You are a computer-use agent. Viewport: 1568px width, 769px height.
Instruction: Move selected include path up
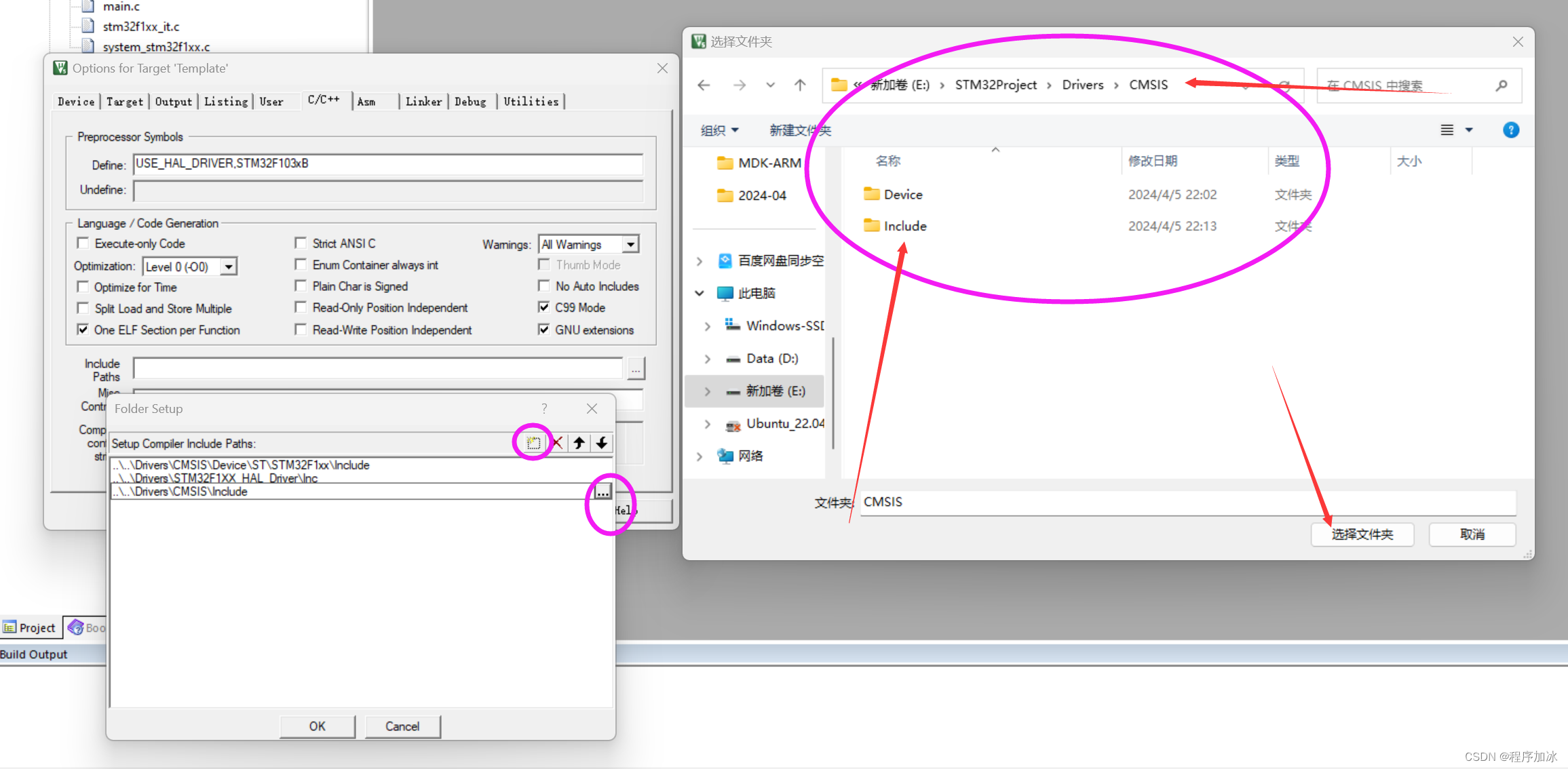point(579,443)
